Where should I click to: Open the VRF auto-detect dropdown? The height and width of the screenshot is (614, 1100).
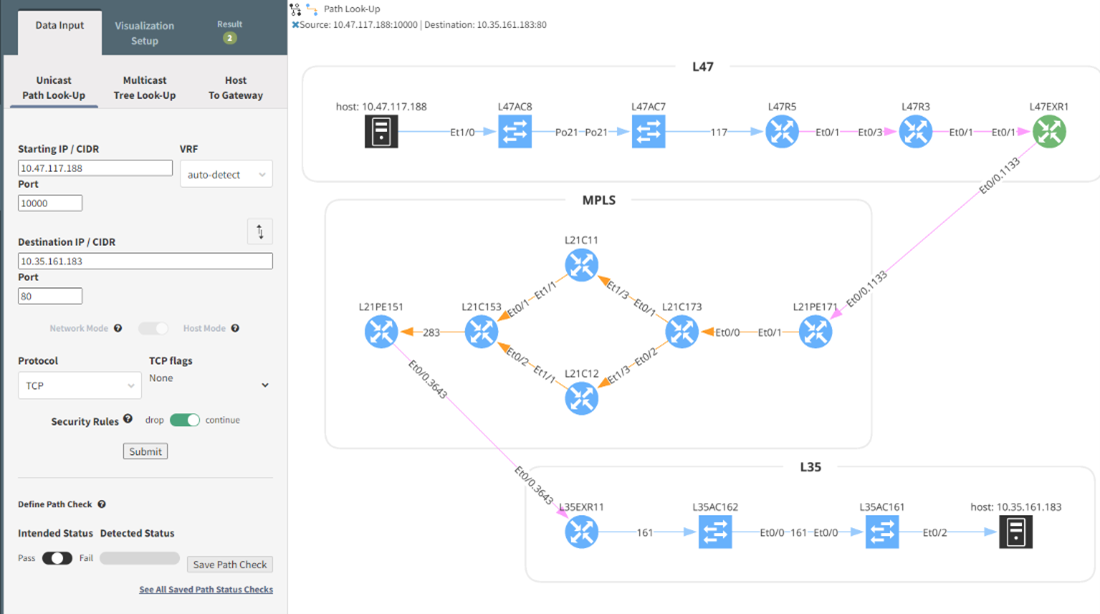pos(226,173)
